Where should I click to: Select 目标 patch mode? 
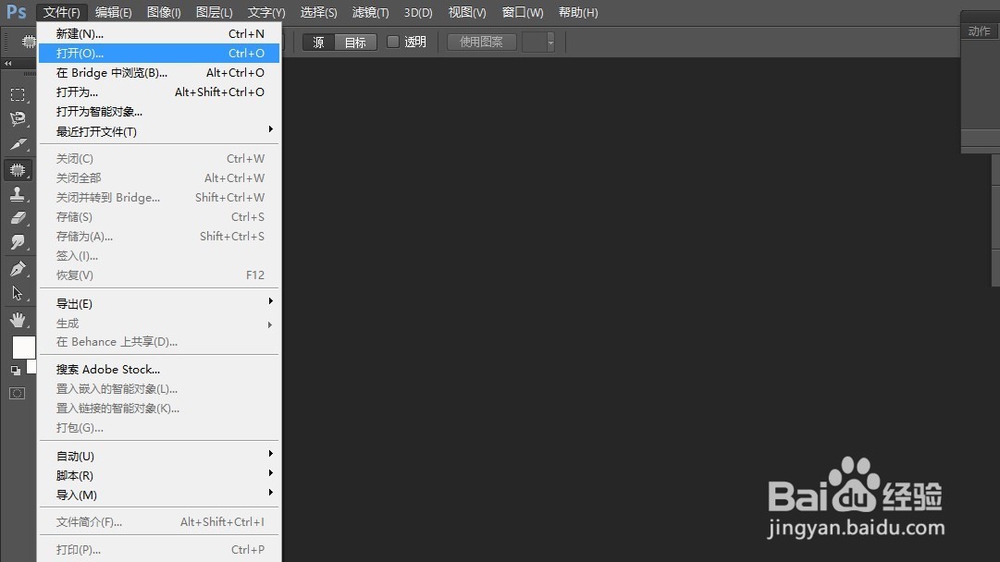click(355, 42)
